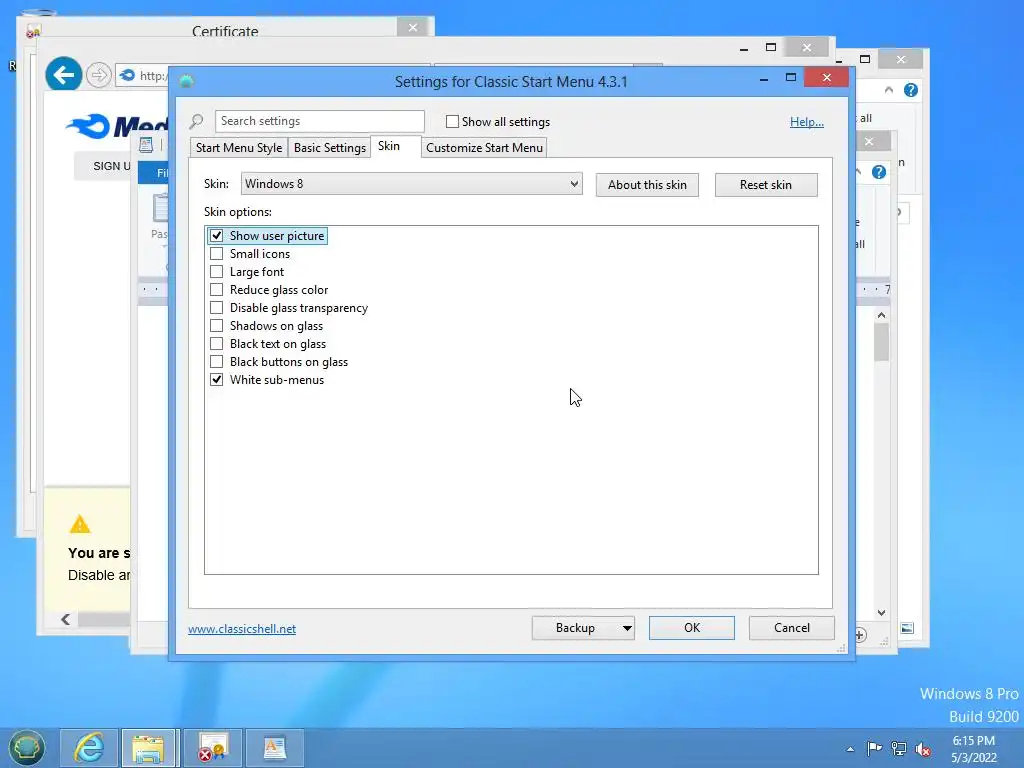This screenshot has height=768, width=1024.
Task: Click the SIGN U button in the browser
Action: click(104, 166)
